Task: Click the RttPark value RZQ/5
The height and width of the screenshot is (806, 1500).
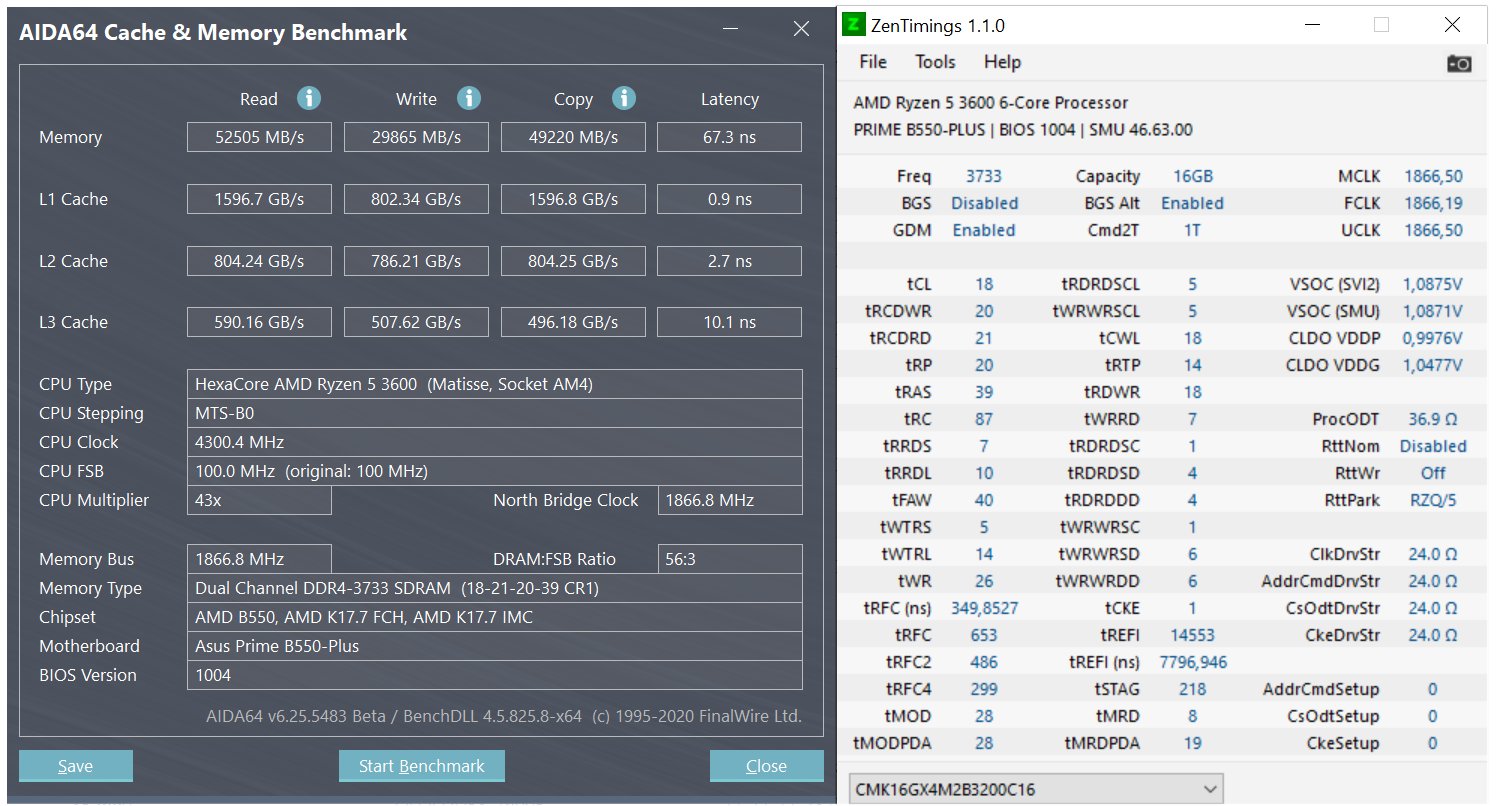Action: [x=1432, y=500]
